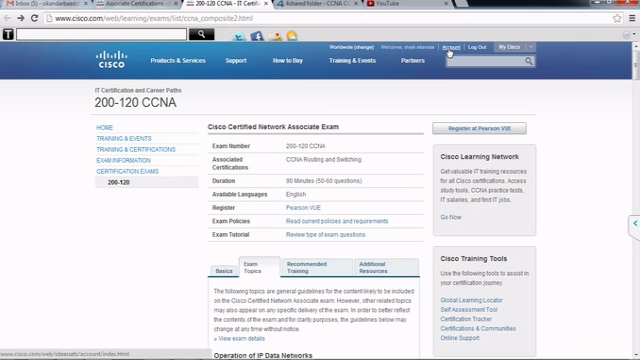Switch to the Associate Certifications tab
The width and height of the screenshot is (640, 360).
(137, 3)
